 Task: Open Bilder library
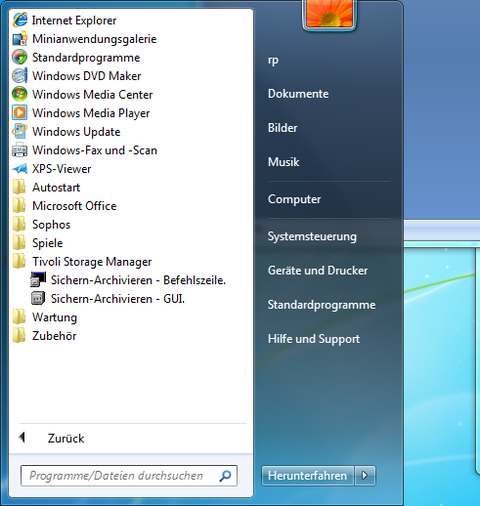[x=283, y=128]
